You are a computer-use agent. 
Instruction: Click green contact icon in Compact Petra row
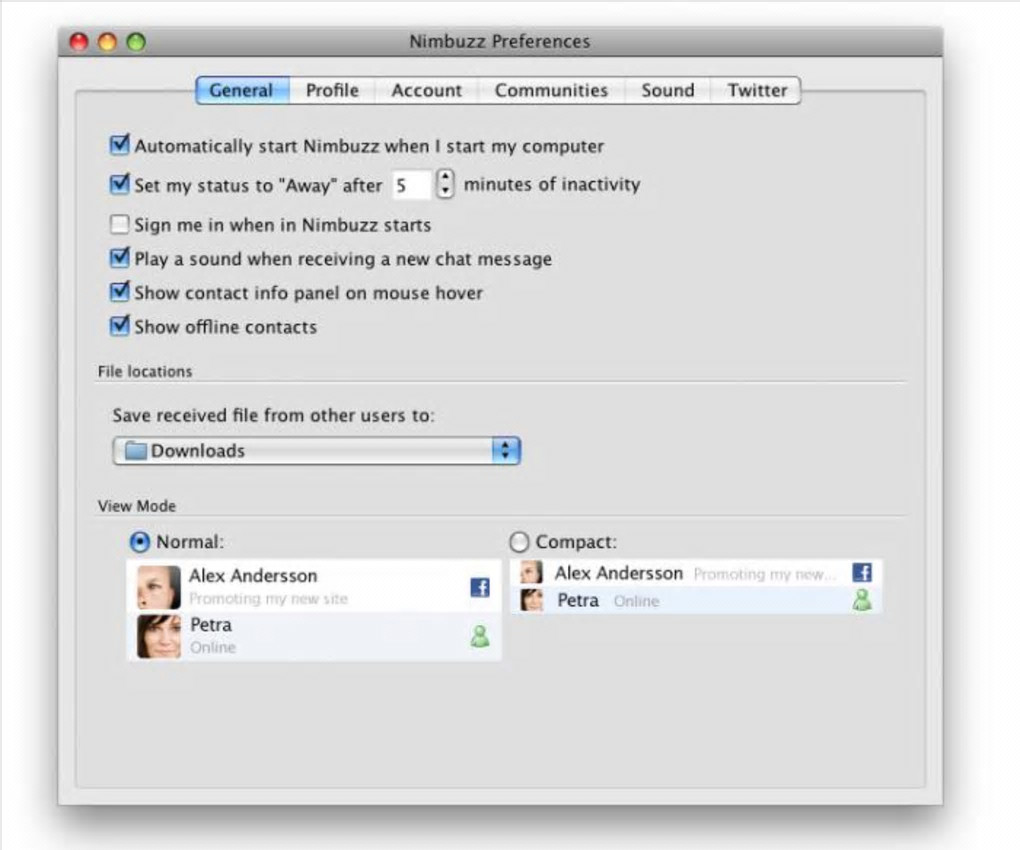click(862, 600)
